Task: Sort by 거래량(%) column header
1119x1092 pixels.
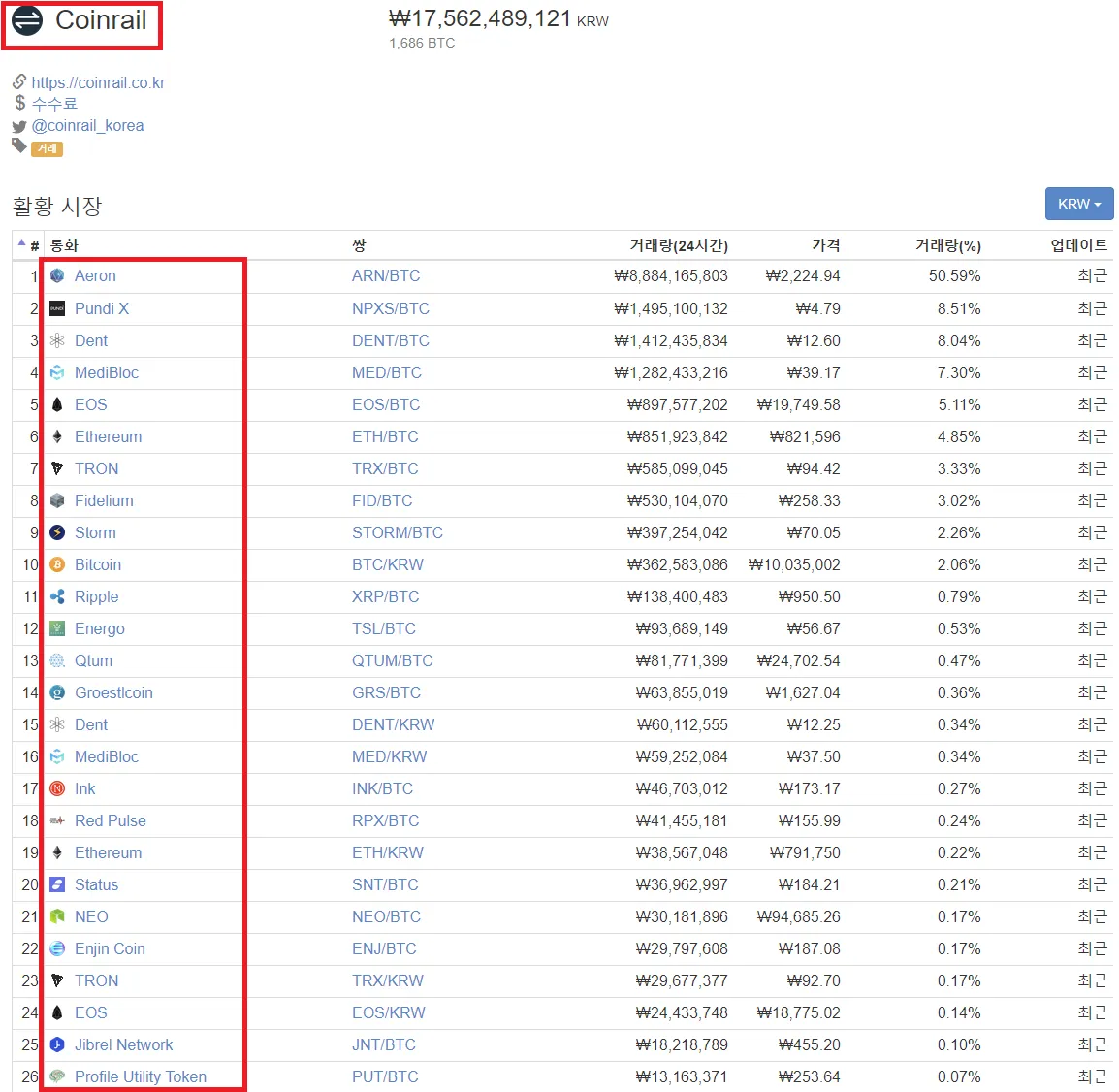Action: point(947,245)
